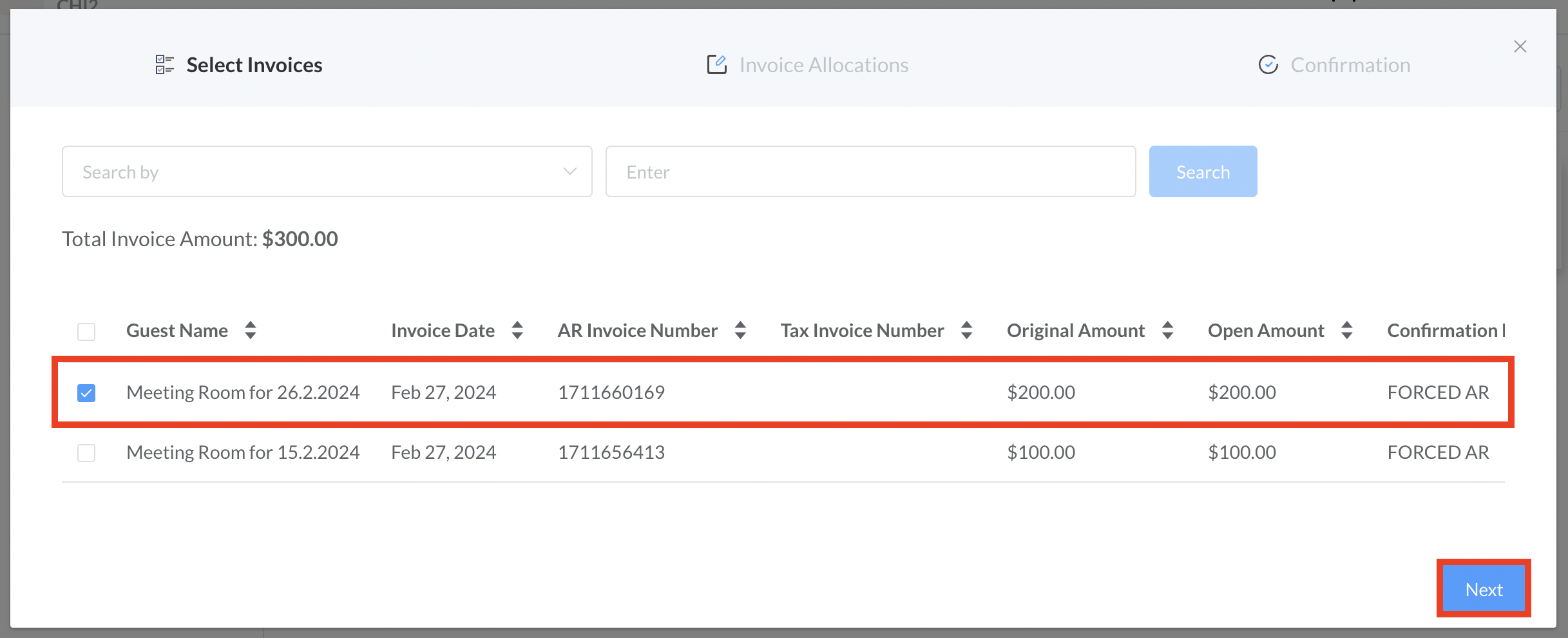Image resolution: width=1568 pixels, height=638 pixels.
Task: Click the Invoice Allocations edit icon
Action: pos(716,64)
